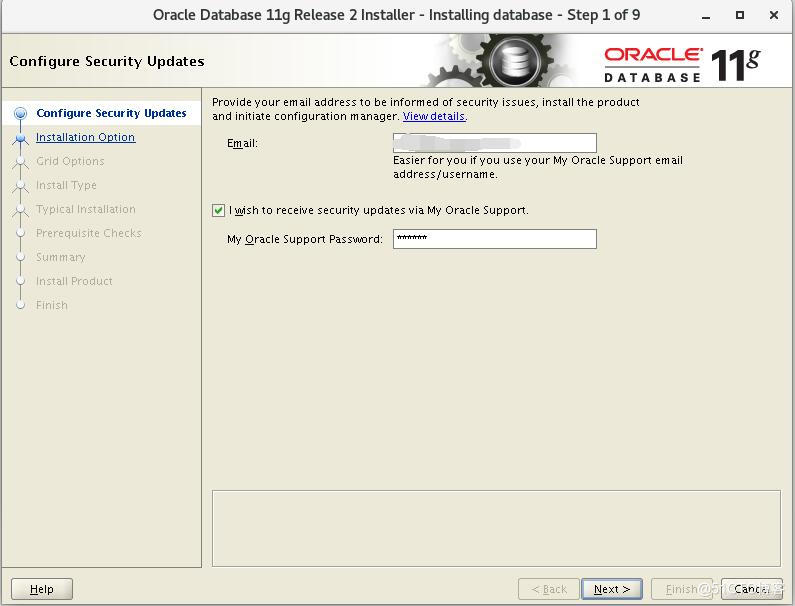
Task: Maximize the installer window
Action: 740,15
